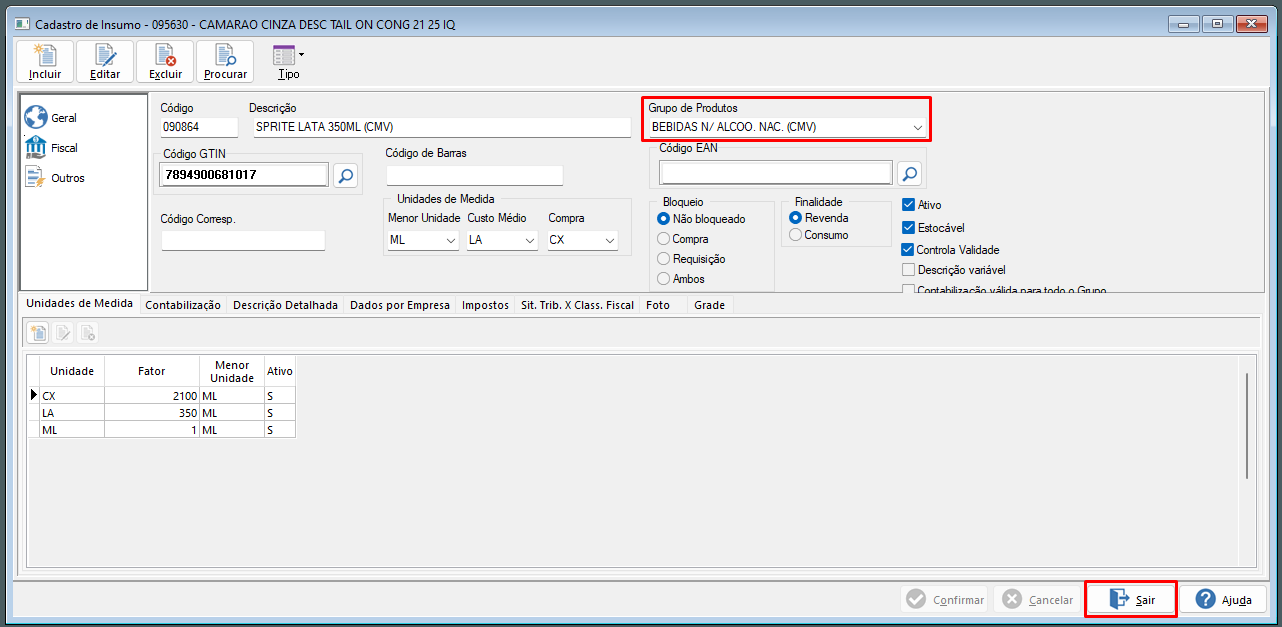Click the Menor Unidade column header
Viewport: 1282px width, 627px height.
[232, 371]
